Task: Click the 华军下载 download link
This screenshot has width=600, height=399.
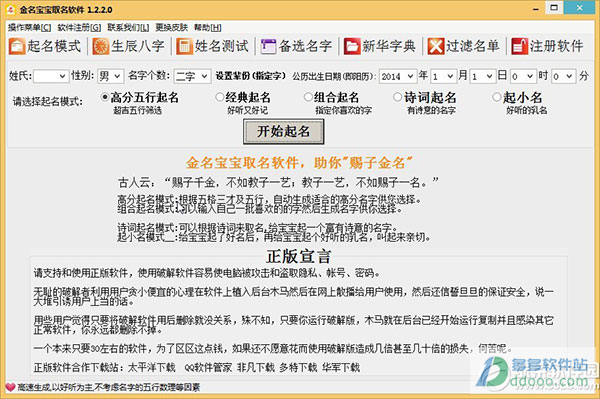Action: coord(341,368)
